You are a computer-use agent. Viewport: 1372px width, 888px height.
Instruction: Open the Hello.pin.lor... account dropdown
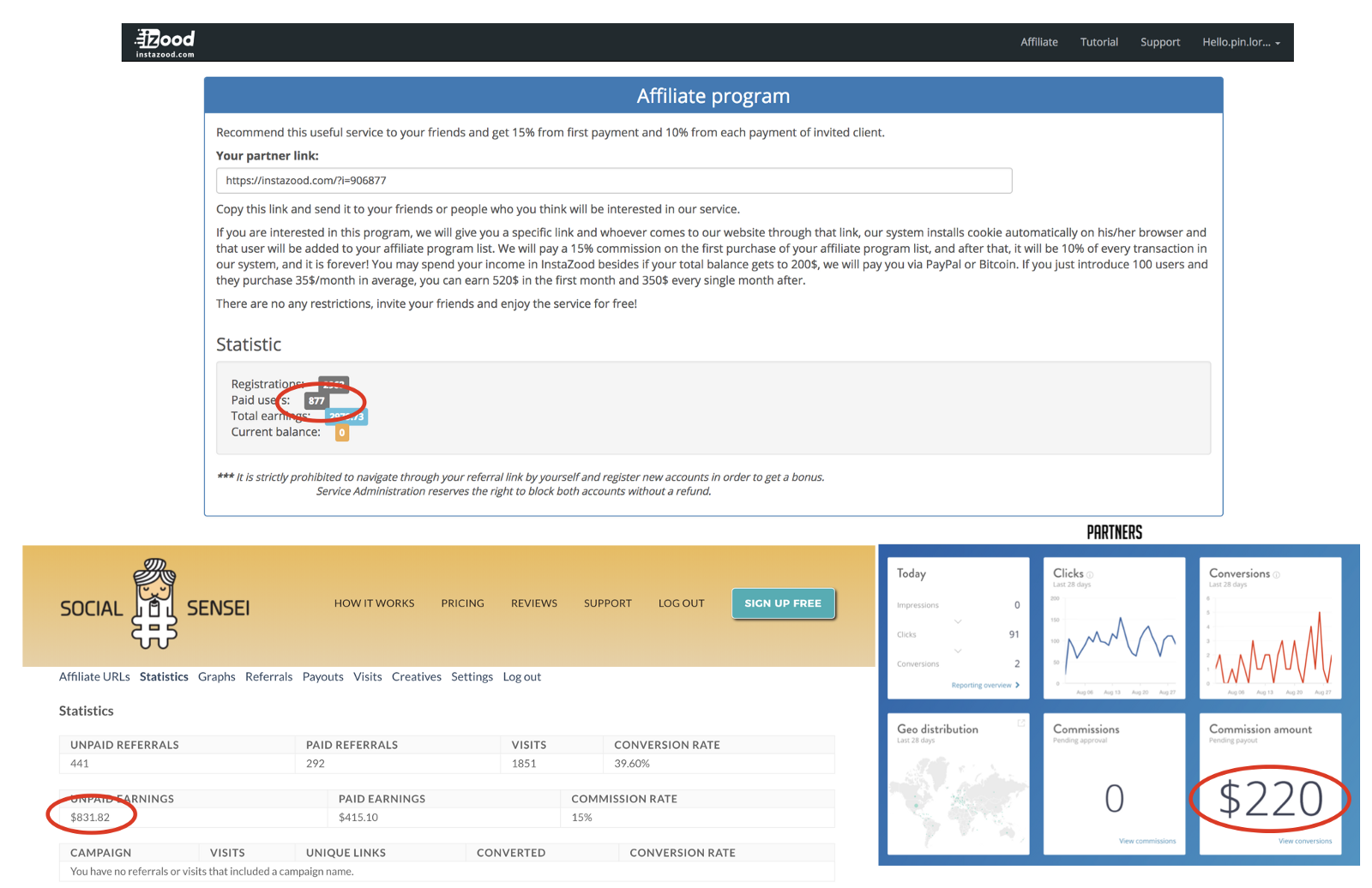coord(1241,42)
